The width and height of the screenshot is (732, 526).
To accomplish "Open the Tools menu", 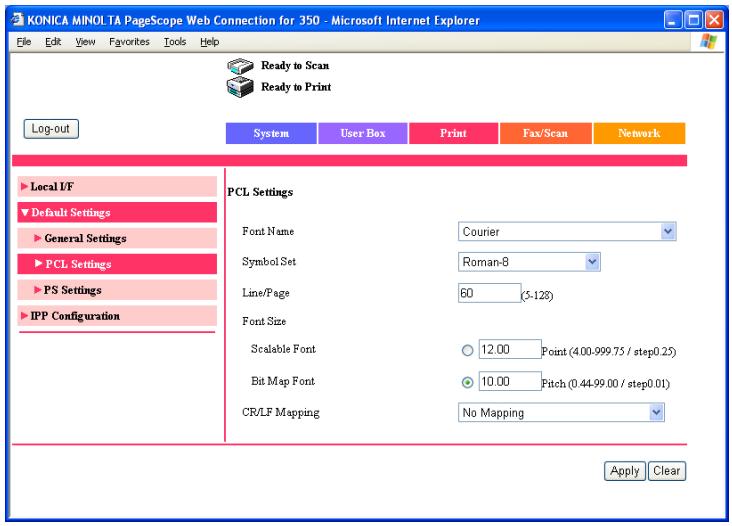I will 175,42.
